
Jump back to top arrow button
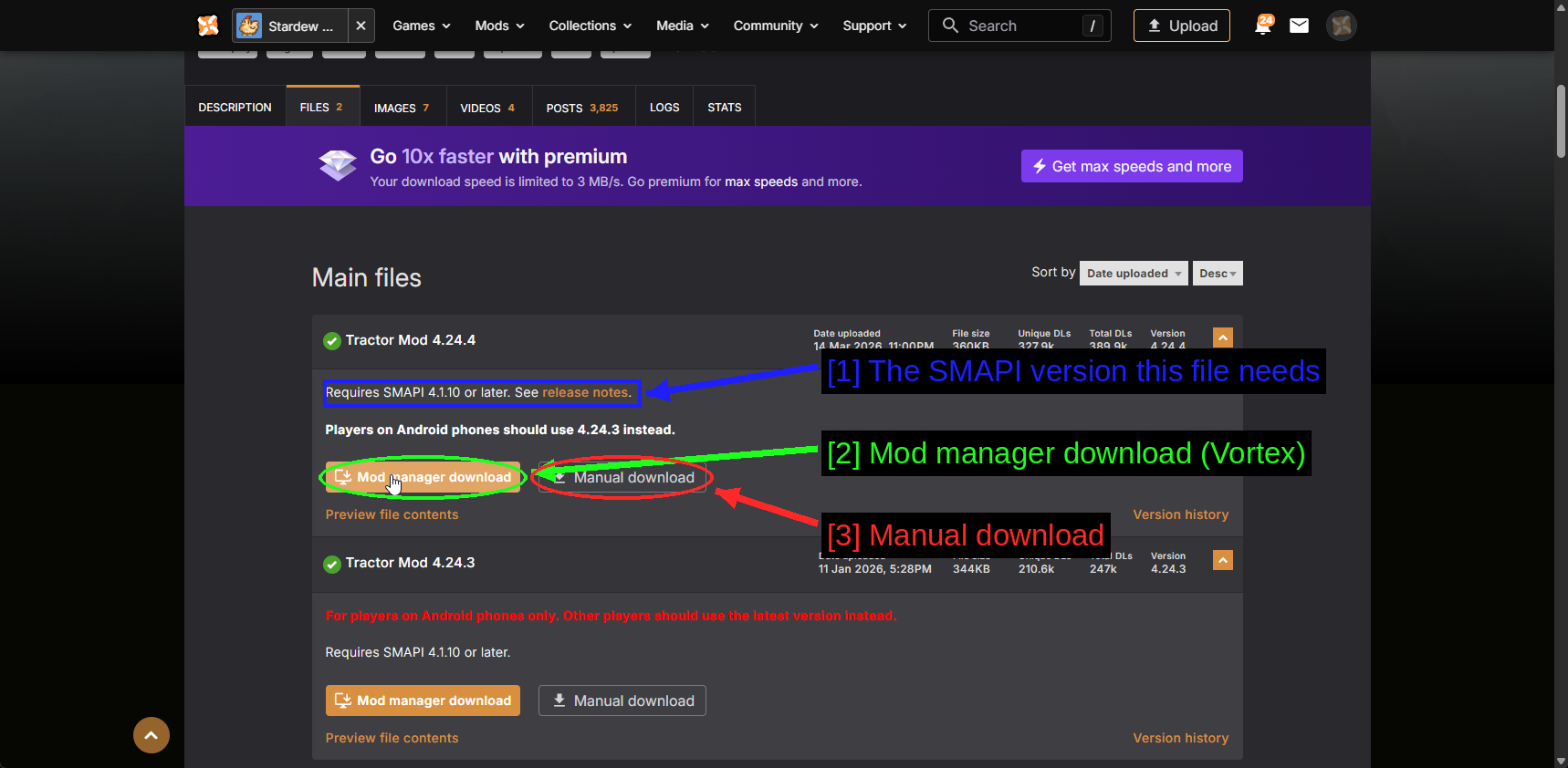pyautogui.click(x=152, y=735)
